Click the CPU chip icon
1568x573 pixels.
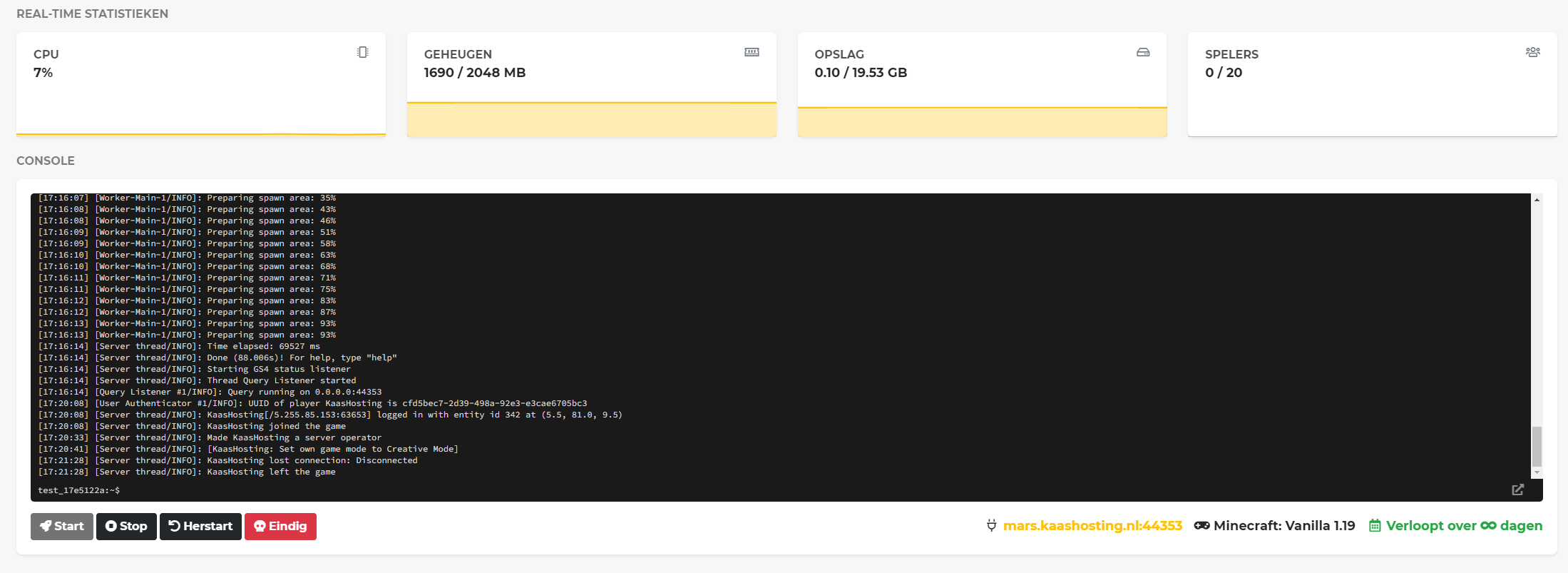click(363, 52)
